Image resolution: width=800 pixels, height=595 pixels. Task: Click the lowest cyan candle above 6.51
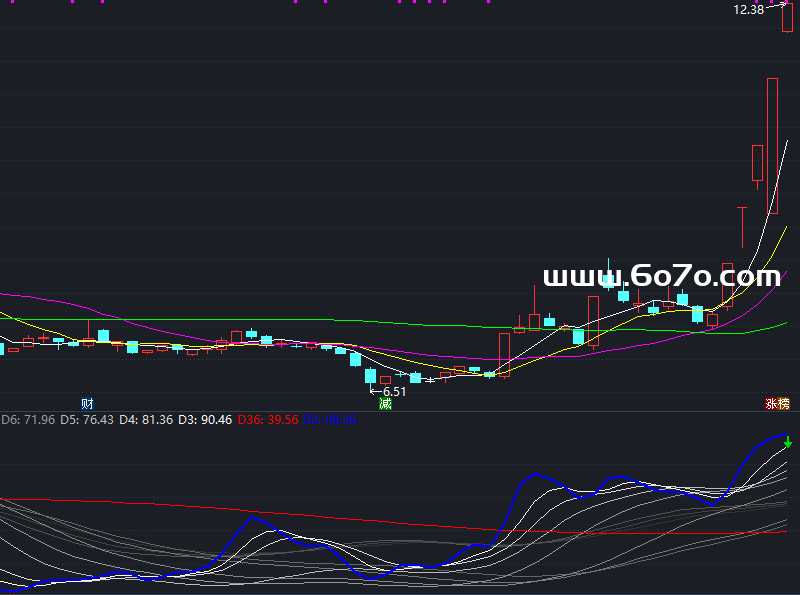coord(371,376)
